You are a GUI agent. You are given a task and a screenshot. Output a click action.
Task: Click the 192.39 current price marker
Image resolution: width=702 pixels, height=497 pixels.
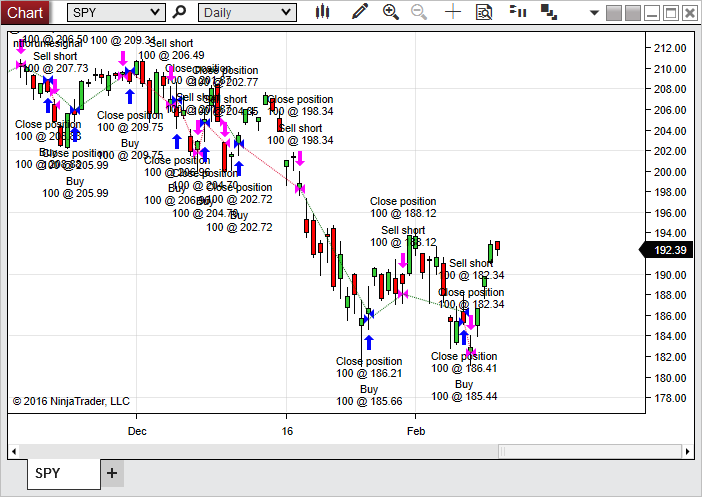coord(666,250)
